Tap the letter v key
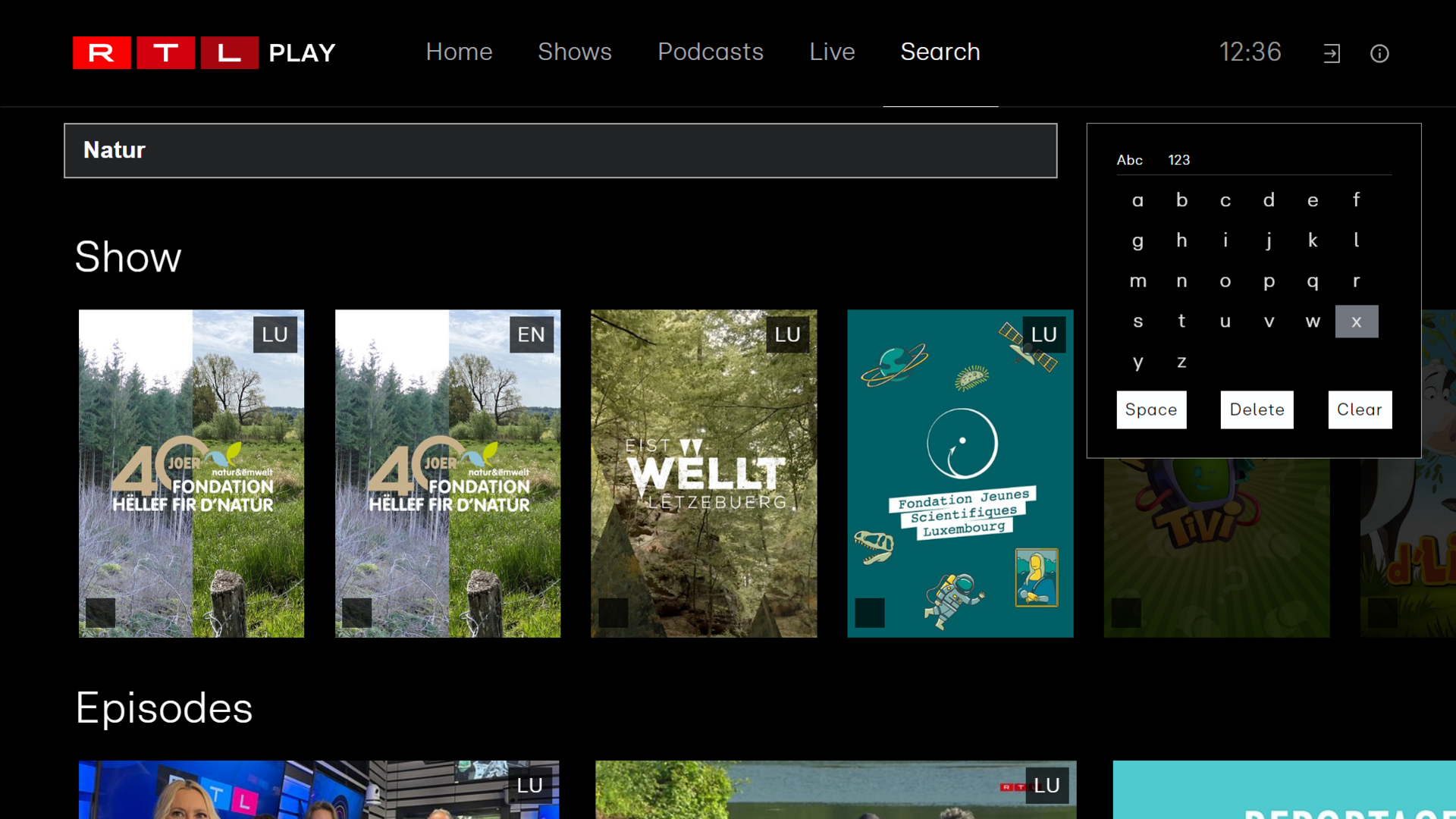Screen dimensions: 1456x819 click(1269, 322)
